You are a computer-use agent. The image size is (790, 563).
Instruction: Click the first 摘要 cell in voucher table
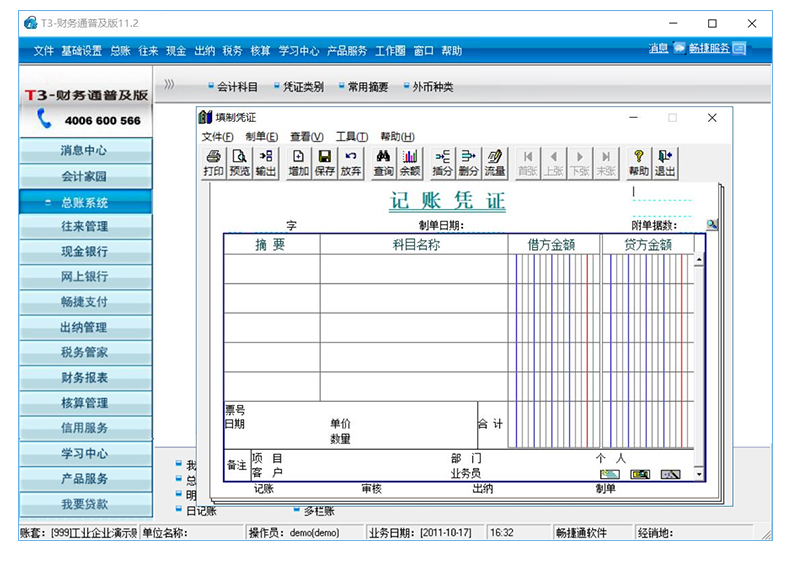[x=271, y=269]
